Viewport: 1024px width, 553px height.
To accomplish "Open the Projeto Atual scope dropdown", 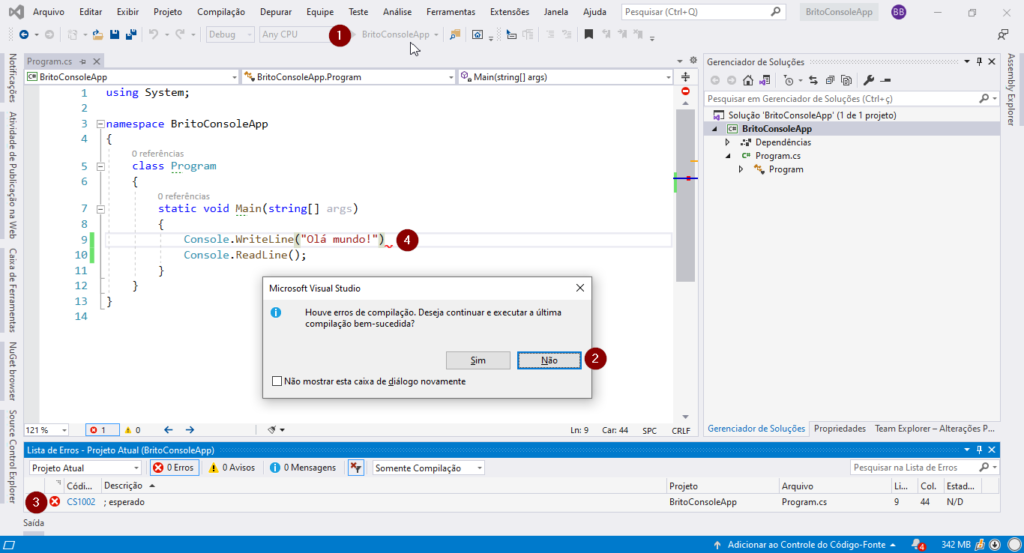I will pos(85,467).
